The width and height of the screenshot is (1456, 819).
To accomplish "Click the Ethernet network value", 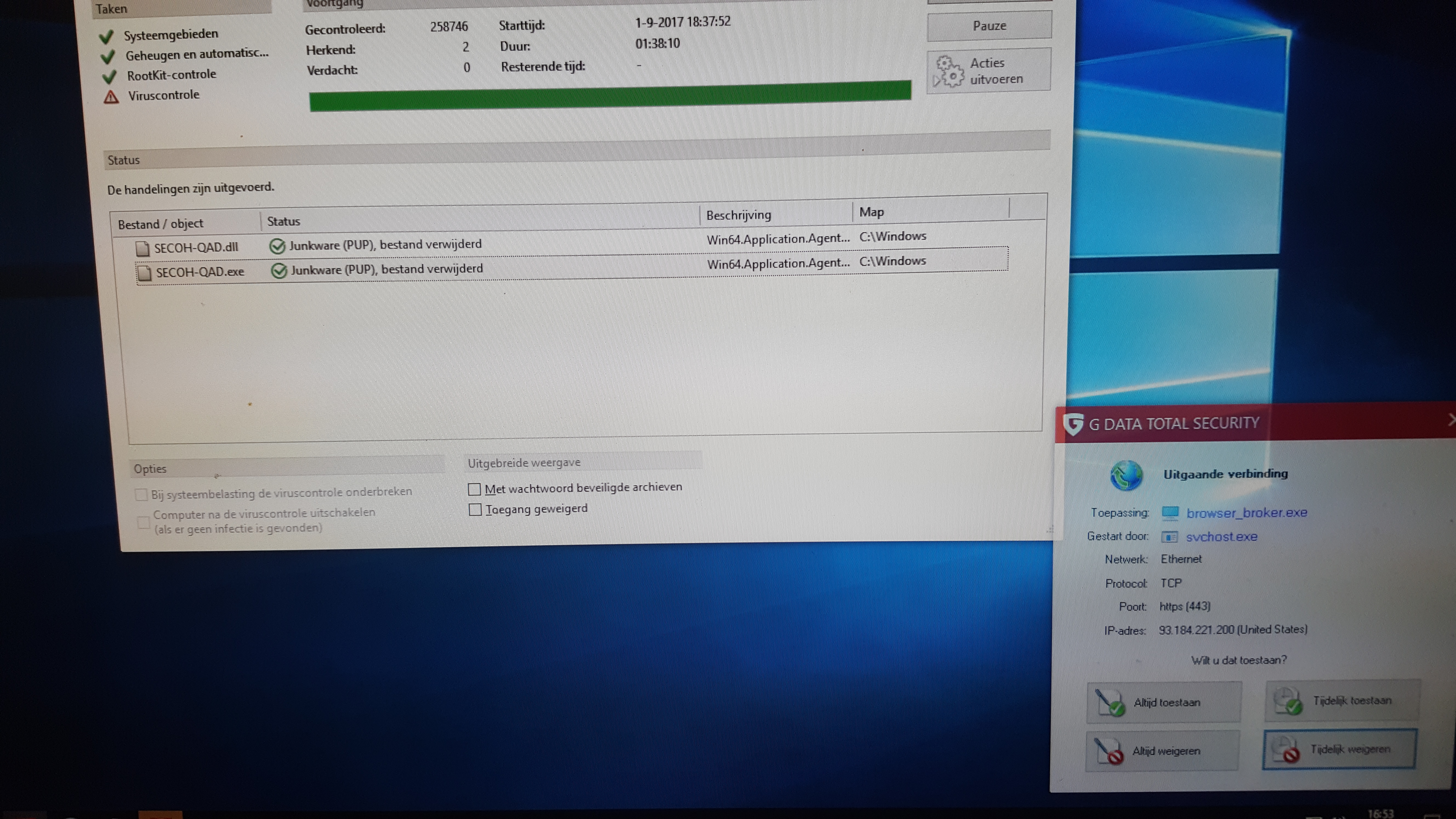I will tap(1181, 559).
